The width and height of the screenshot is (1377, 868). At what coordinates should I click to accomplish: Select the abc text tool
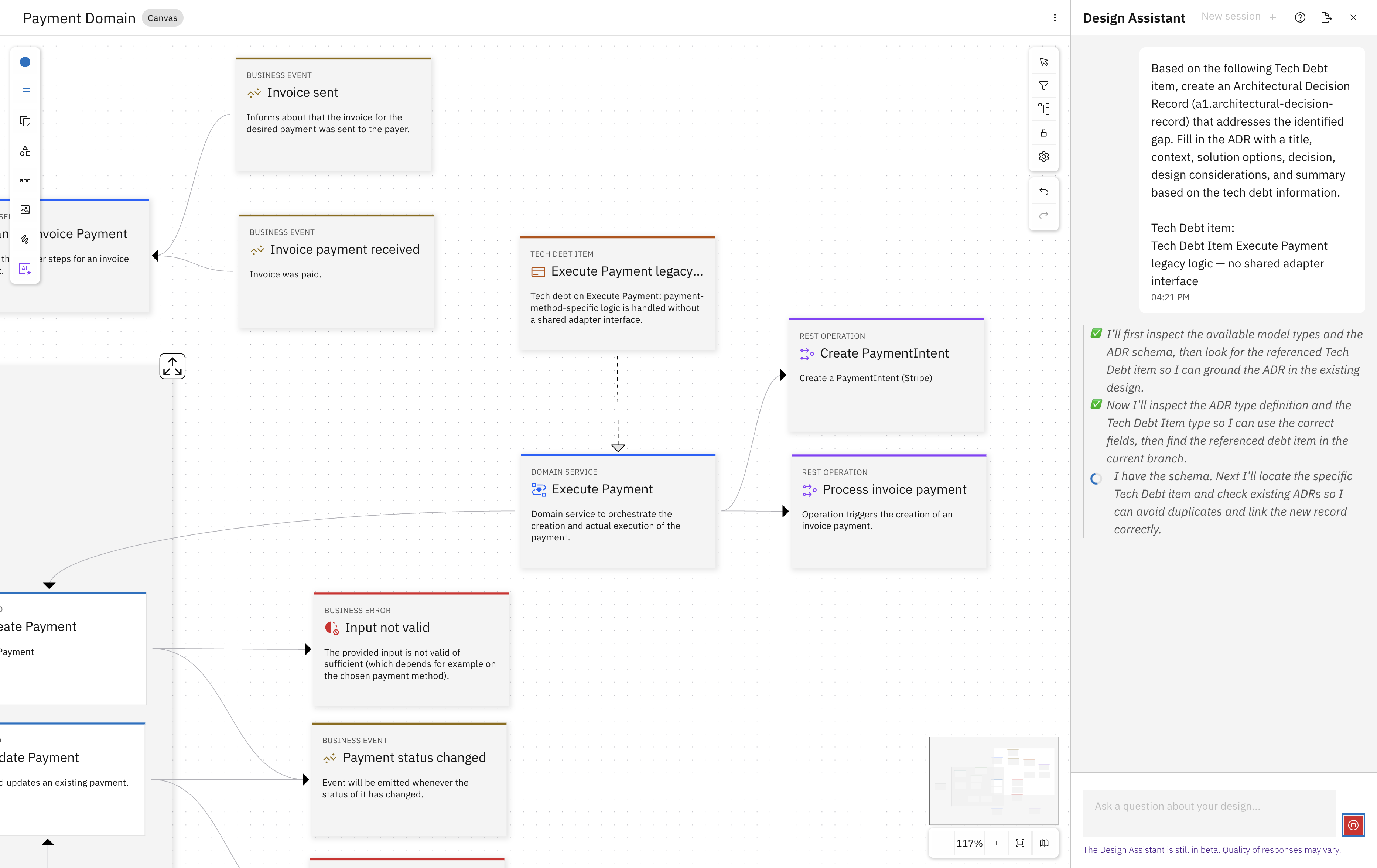pyautogui.click(x=25, y=180)
